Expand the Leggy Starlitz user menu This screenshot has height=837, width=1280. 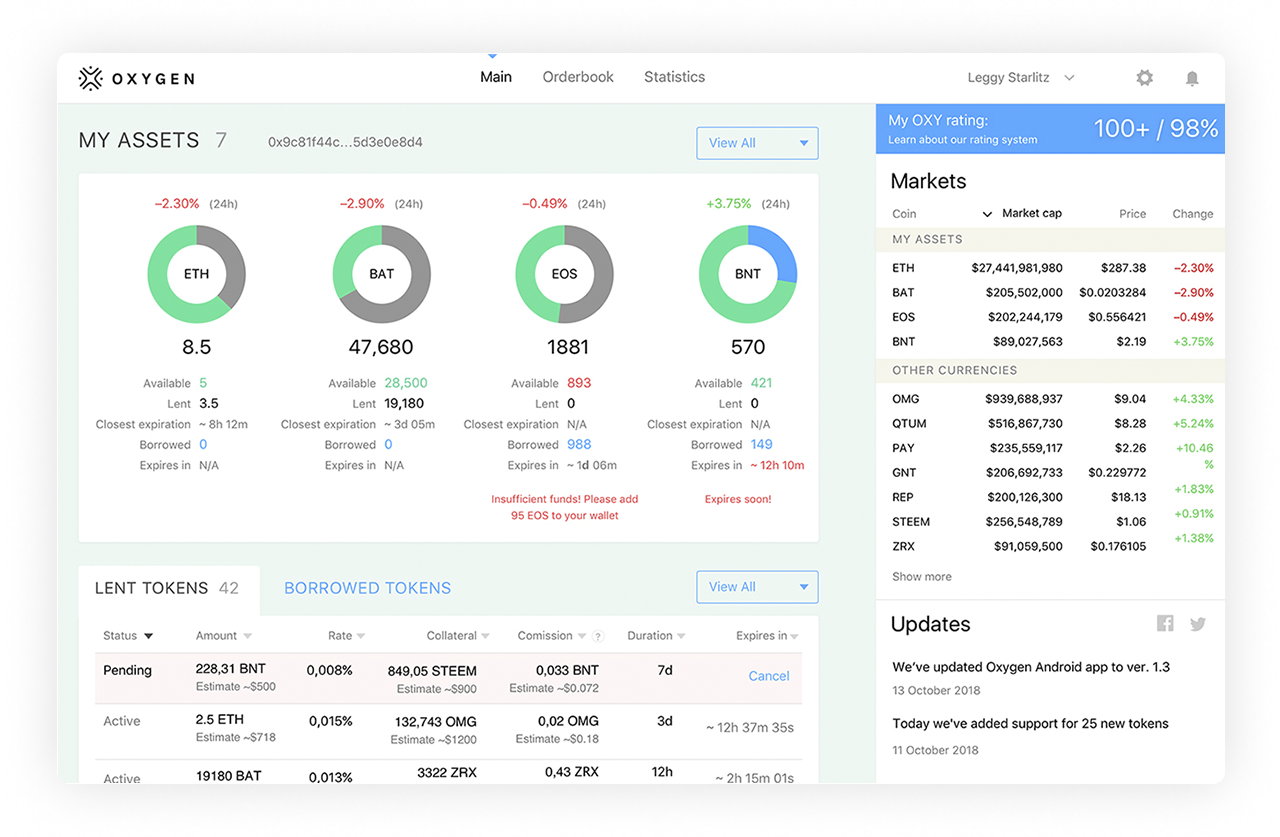click(x=1020, y=78)
